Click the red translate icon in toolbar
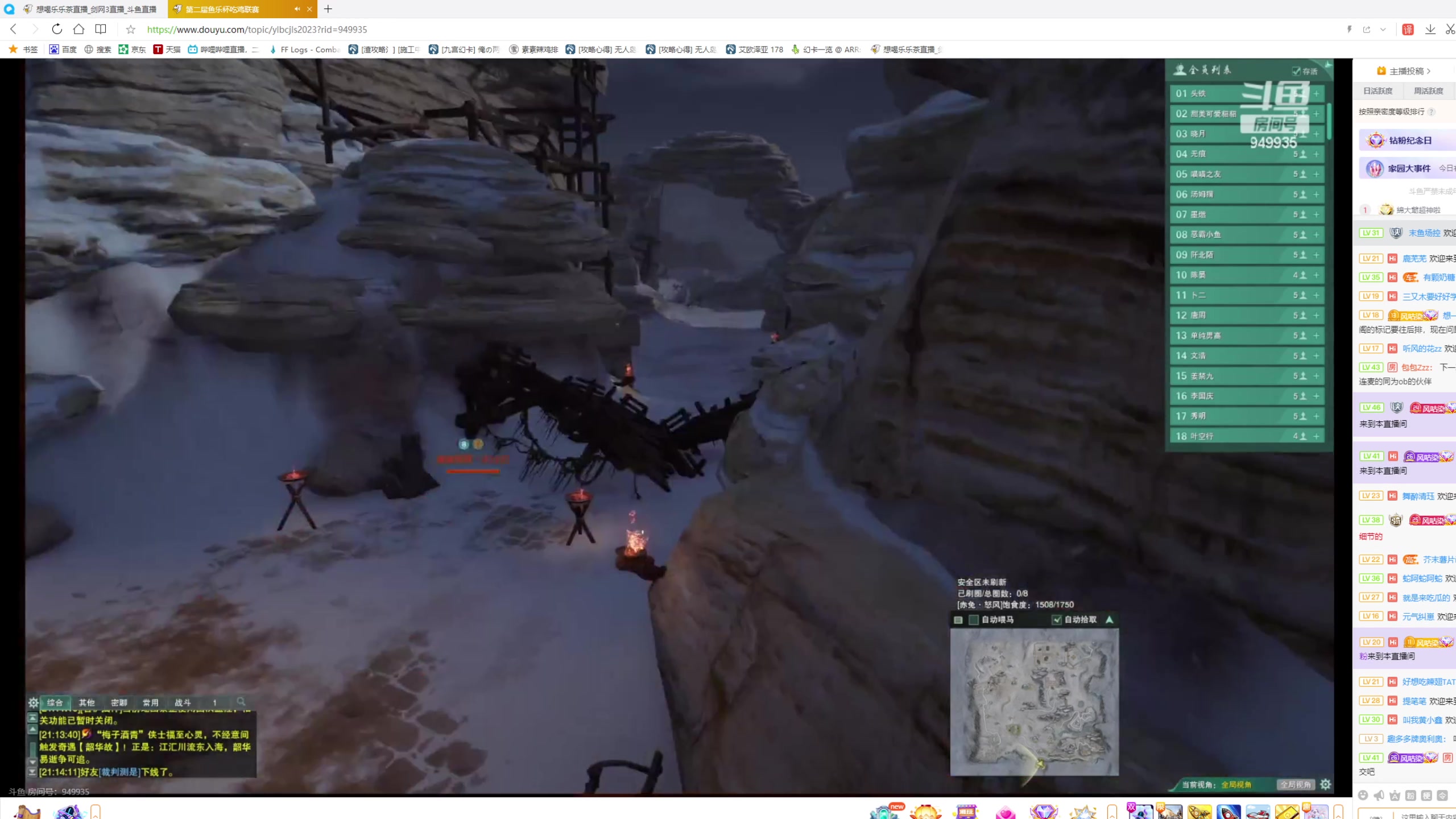This screenshot has height=819, width=1456. (x=1408, y=30)
